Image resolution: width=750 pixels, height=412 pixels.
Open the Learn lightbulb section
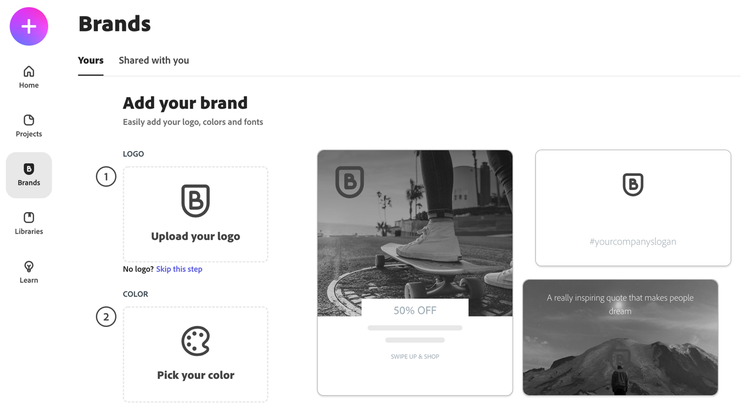29,271
